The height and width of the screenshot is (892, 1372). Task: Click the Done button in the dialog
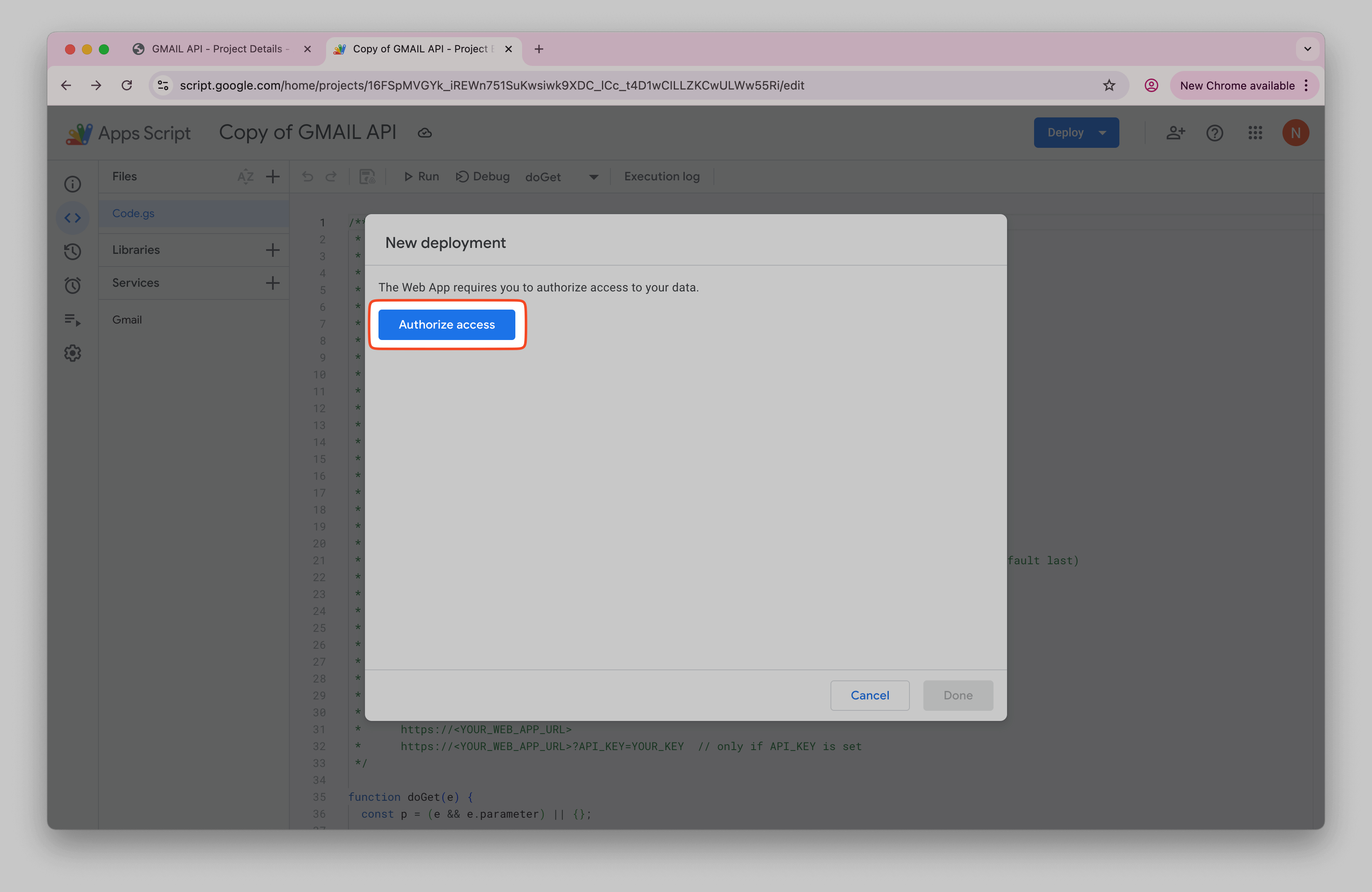(958, 695)
